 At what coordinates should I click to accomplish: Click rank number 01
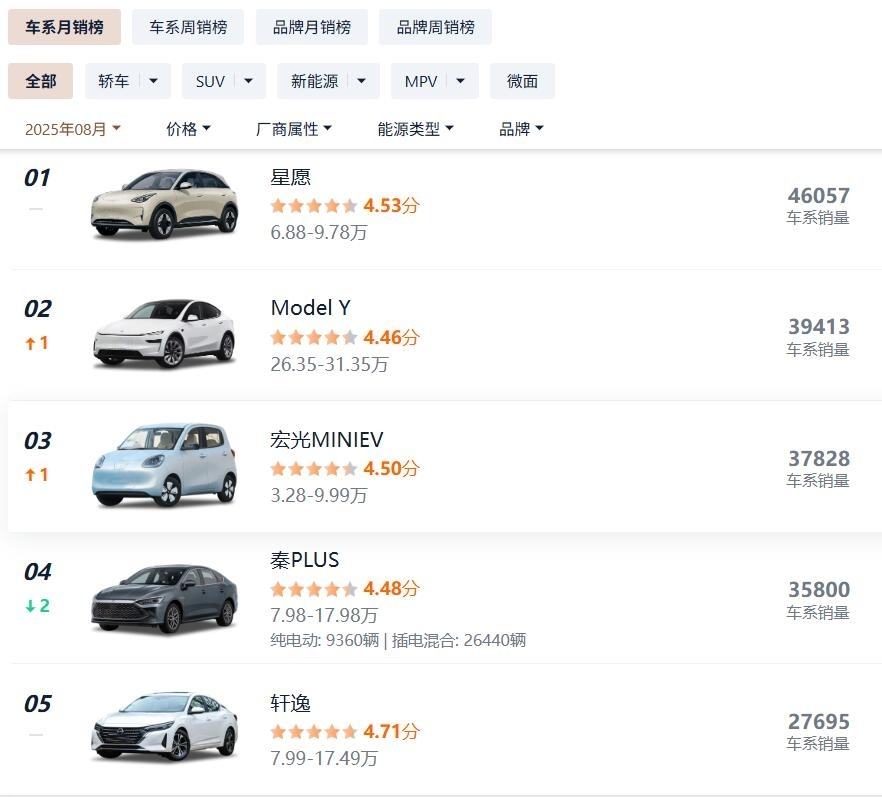click(x=37, y=178)
